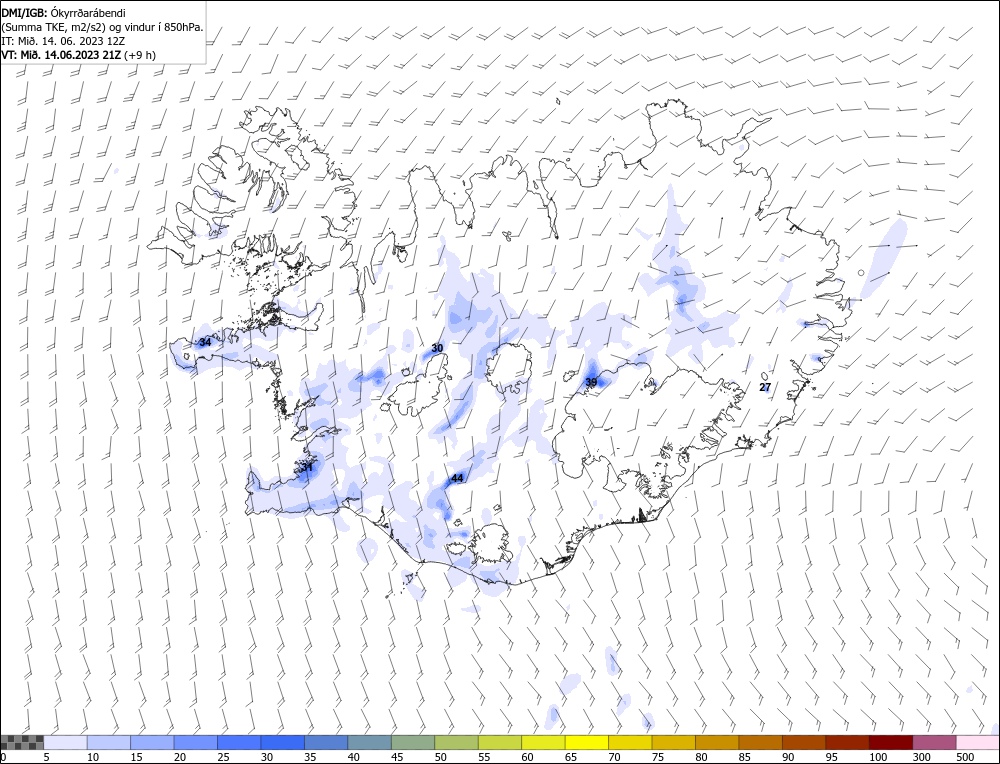Screen dimensions: 1000x764
Task: Click the map value 44 in south Iceland
Action: tap(457, 478)
